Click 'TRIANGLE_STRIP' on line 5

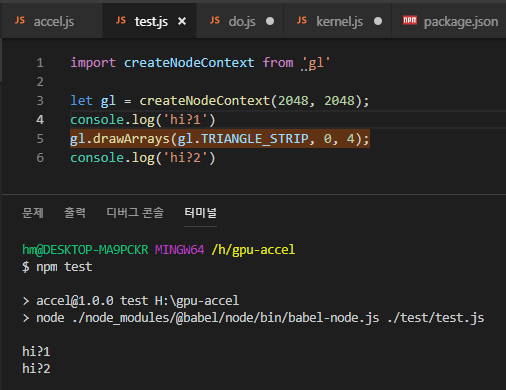click(255, 139)
